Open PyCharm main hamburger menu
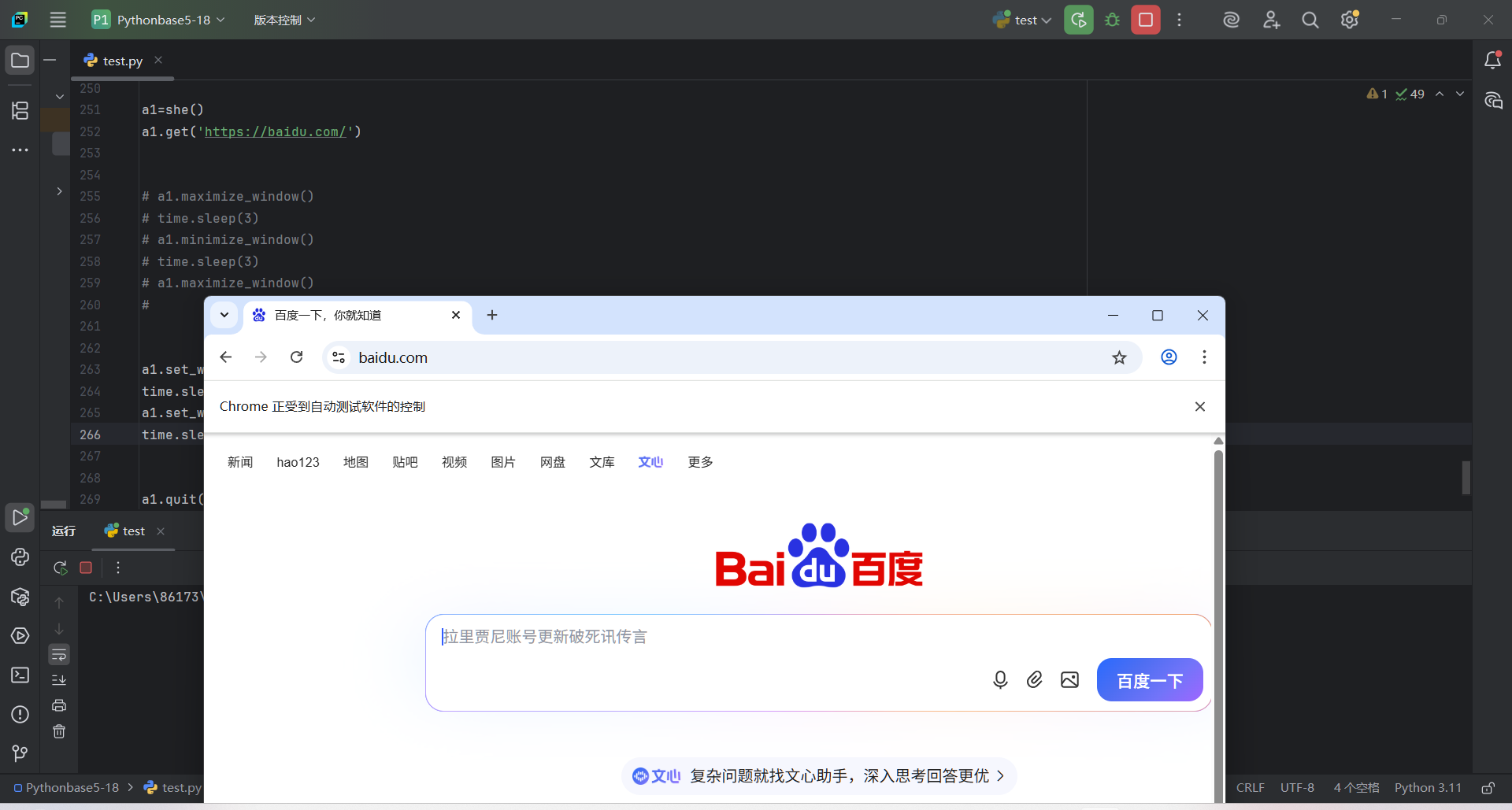This screenshot has width=1512, height=810. tap(57, 20)
